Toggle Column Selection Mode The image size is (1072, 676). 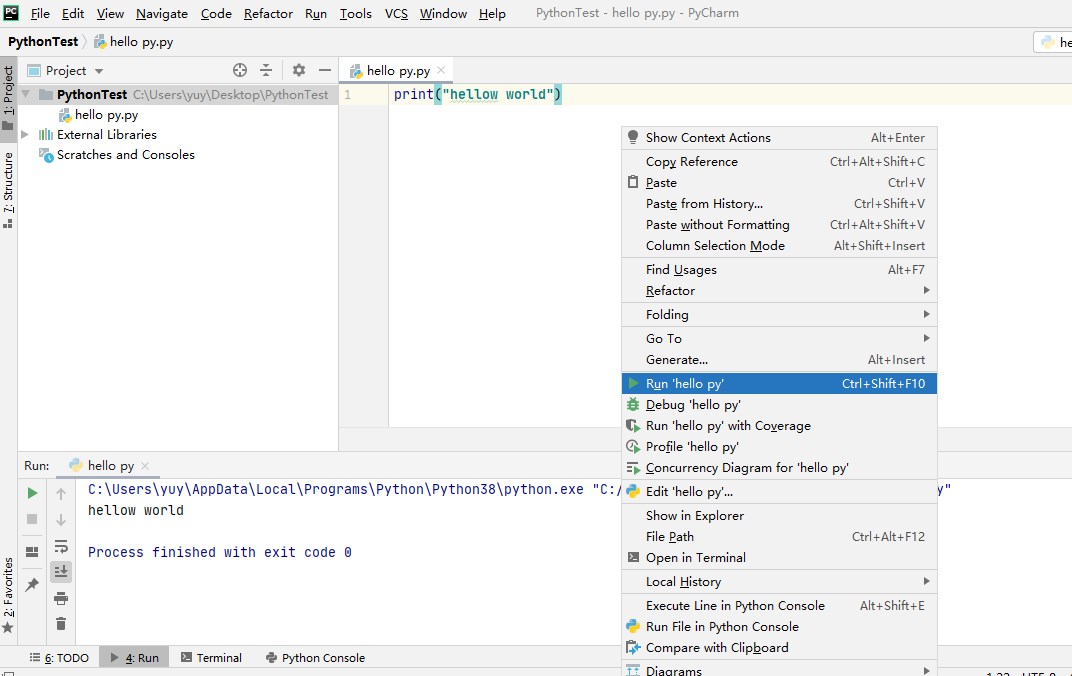(x=779, y=245)
